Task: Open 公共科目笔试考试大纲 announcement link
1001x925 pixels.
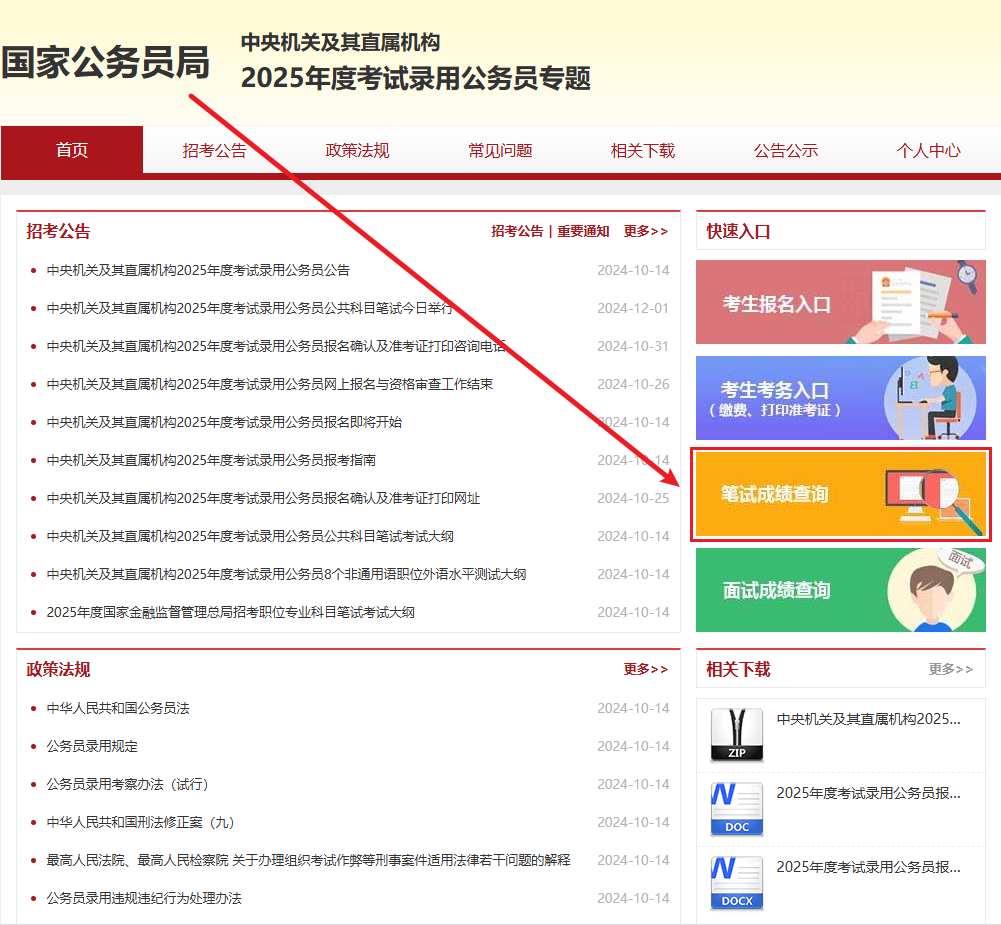Action: 250,536
